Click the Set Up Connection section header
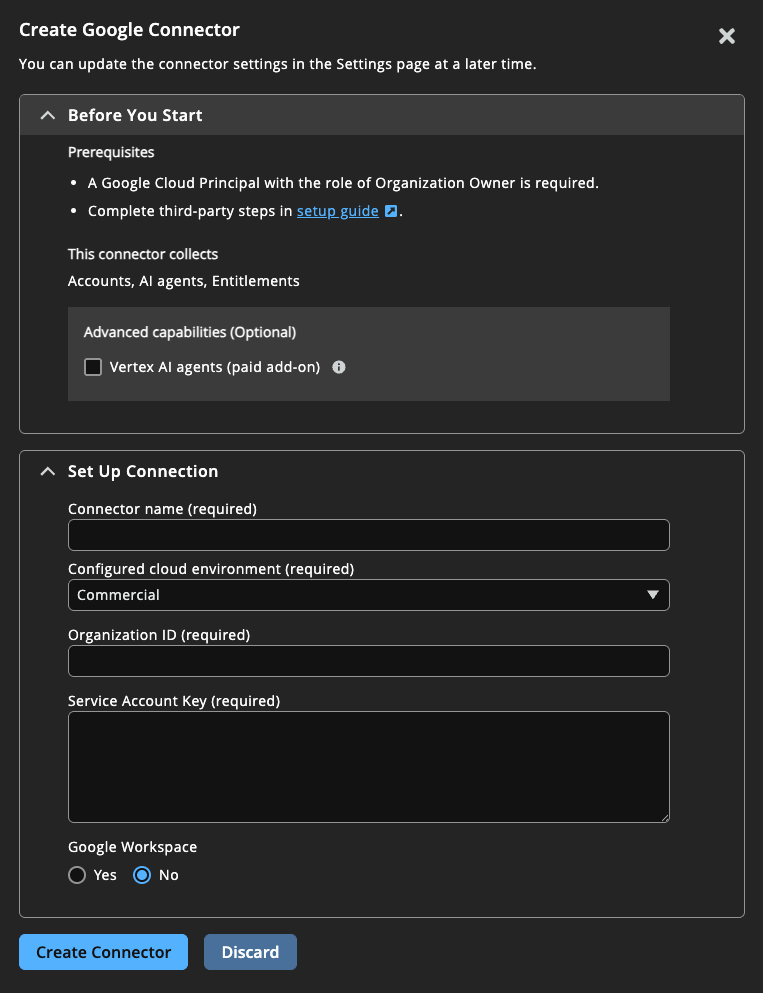This screenshot has width=763, height=993. tap(145, 471)
